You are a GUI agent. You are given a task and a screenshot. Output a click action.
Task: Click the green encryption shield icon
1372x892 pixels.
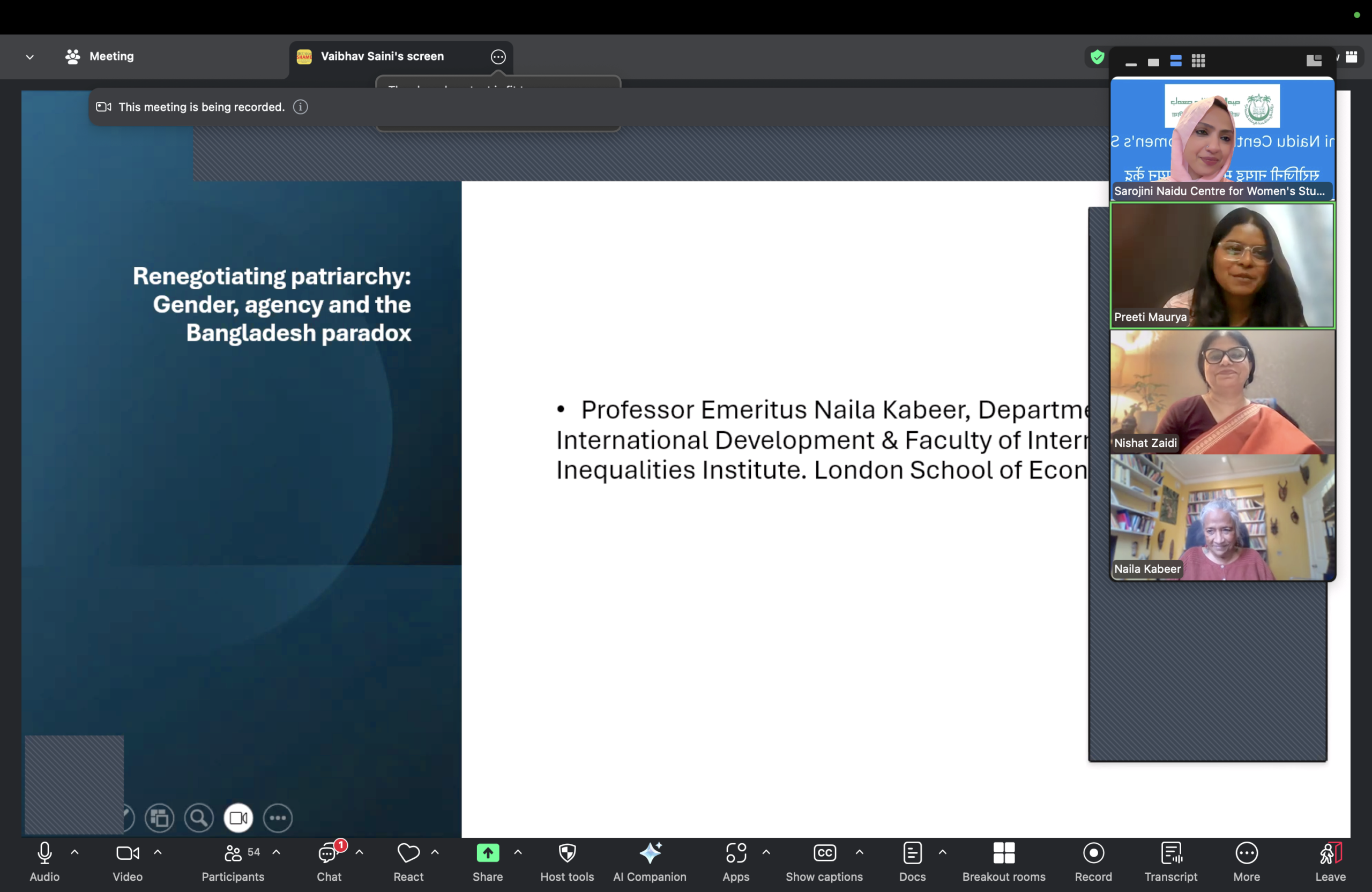pyautogui.click(x=1097, y=57)
